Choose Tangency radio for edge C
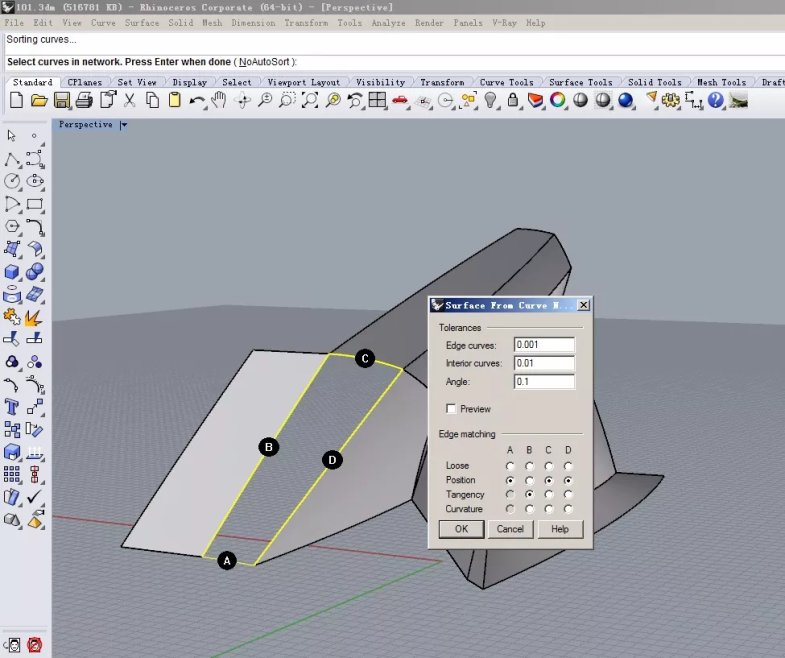 (x=549, y=495)
